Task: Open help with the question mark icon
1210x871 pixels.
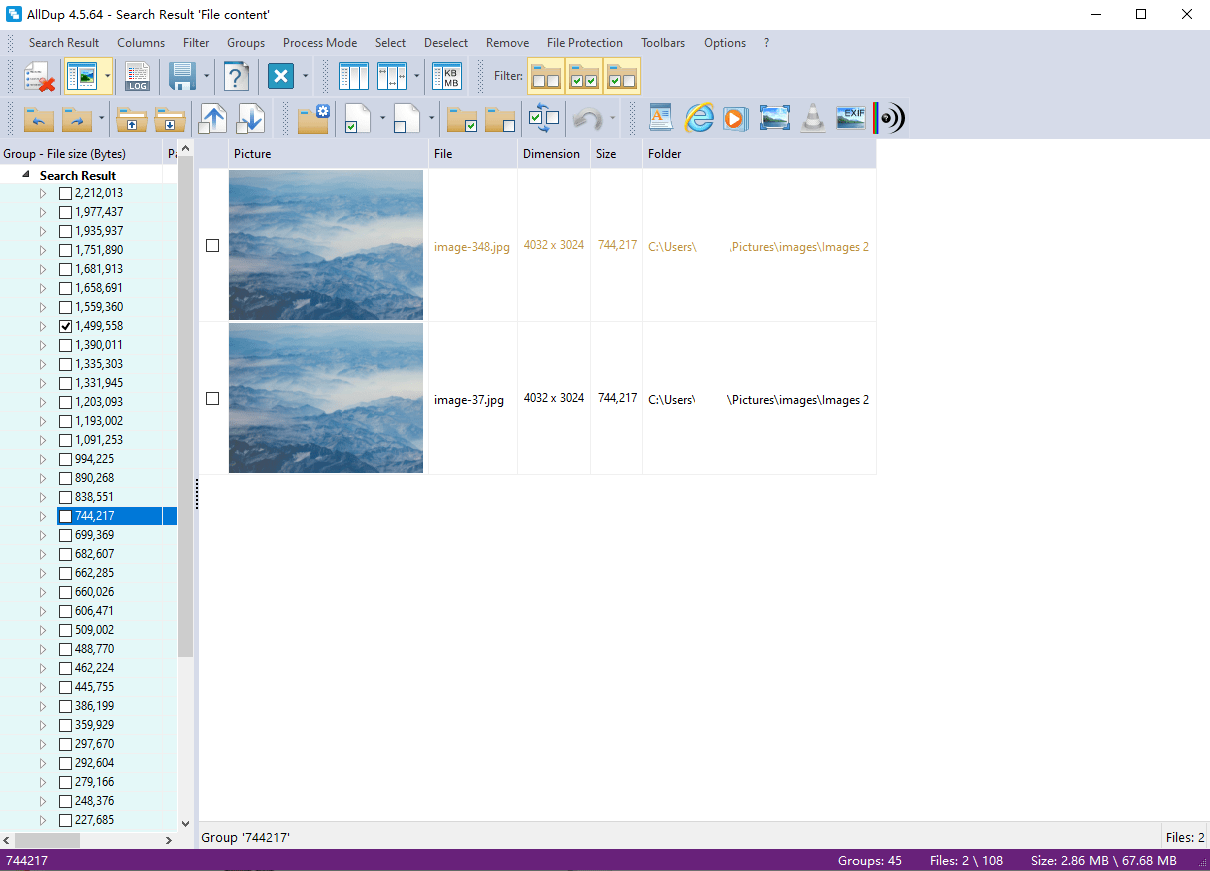Action: point(236,77)
